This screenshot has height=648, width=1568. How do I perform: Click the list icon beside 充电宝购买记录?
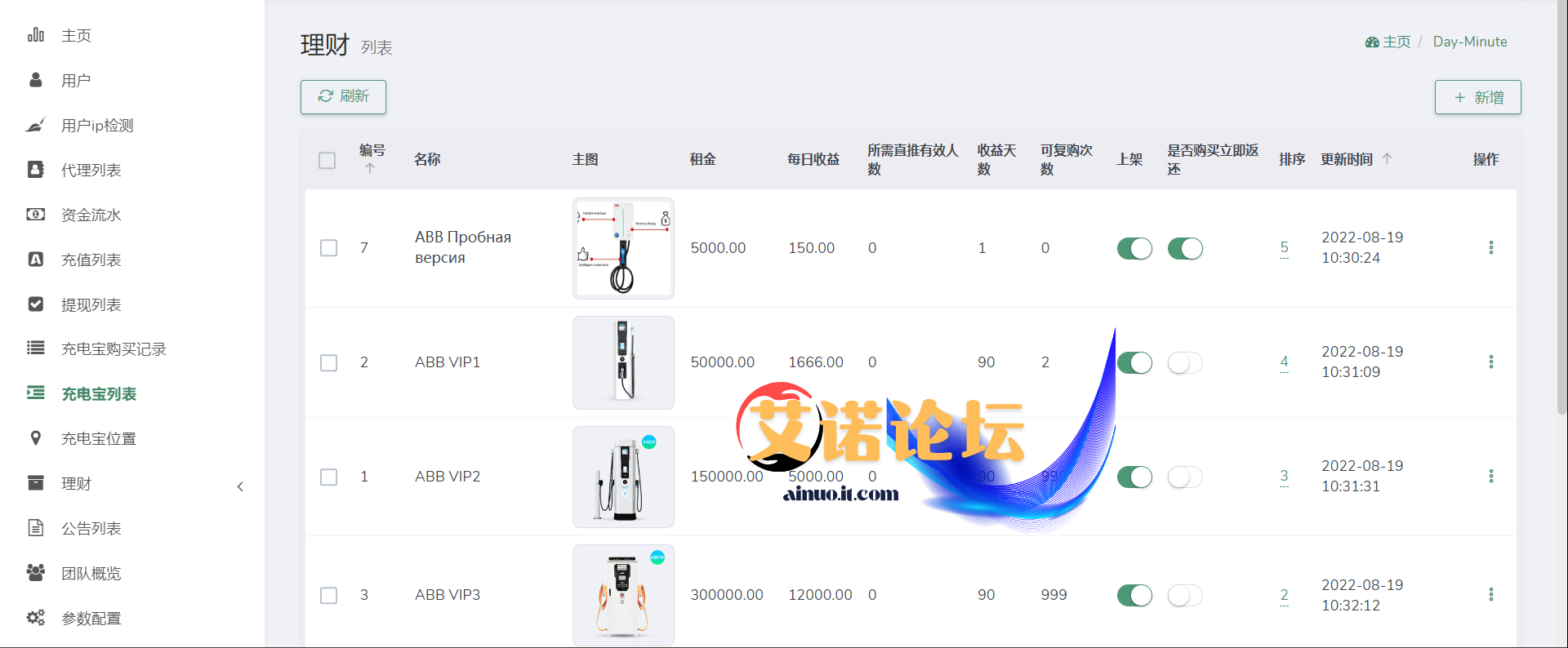tap(36, 348)
